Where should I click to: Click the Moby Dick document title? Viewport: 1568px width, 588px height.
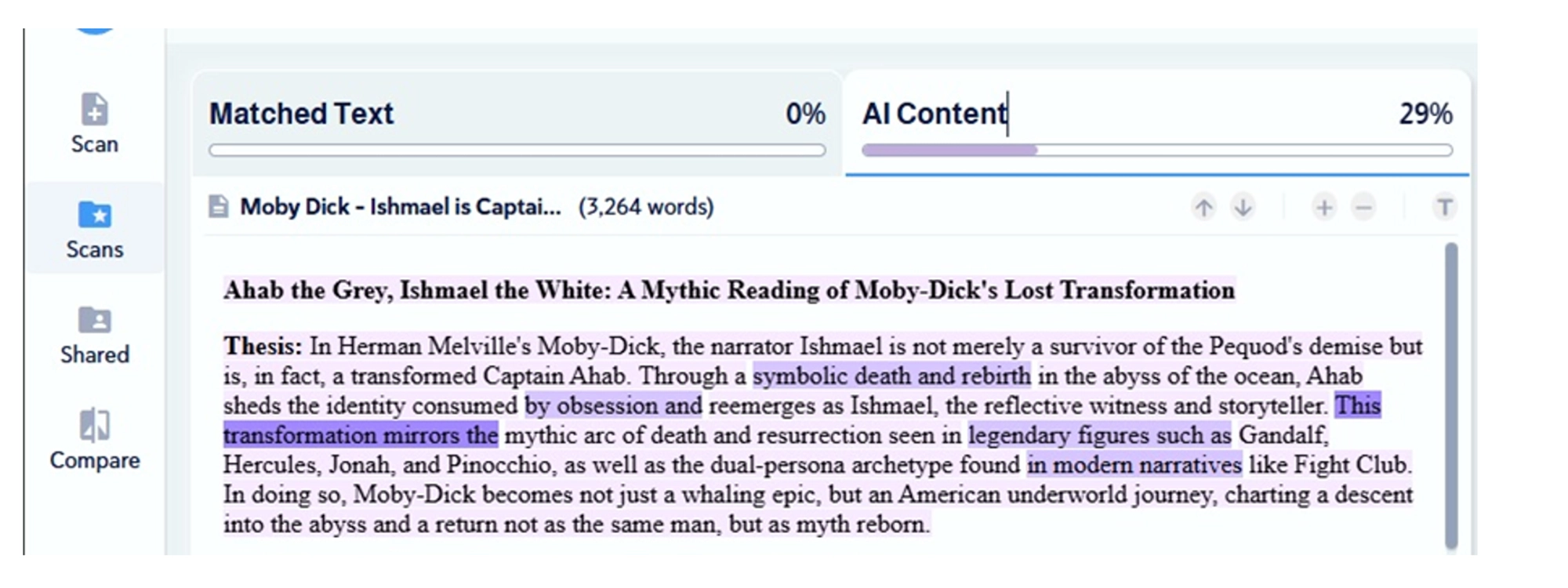400,207
